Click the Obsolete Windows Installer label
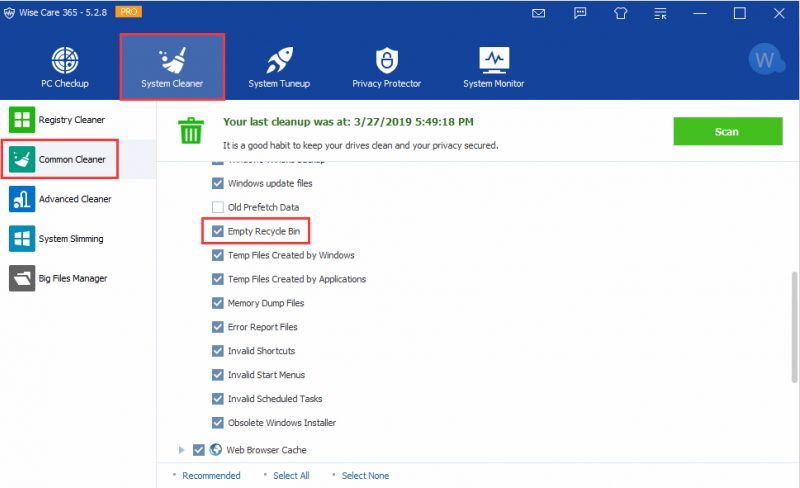This screenshot has height=488, width=800. (x=282, y=423)
